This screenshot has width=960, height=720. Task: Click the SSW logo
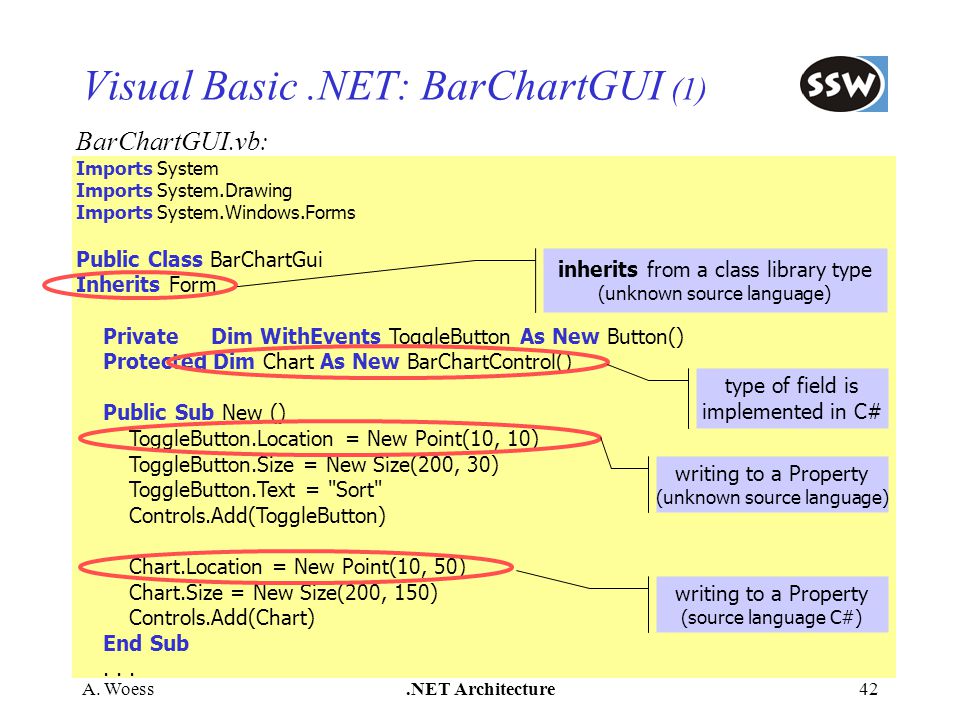tap(843, 84)
